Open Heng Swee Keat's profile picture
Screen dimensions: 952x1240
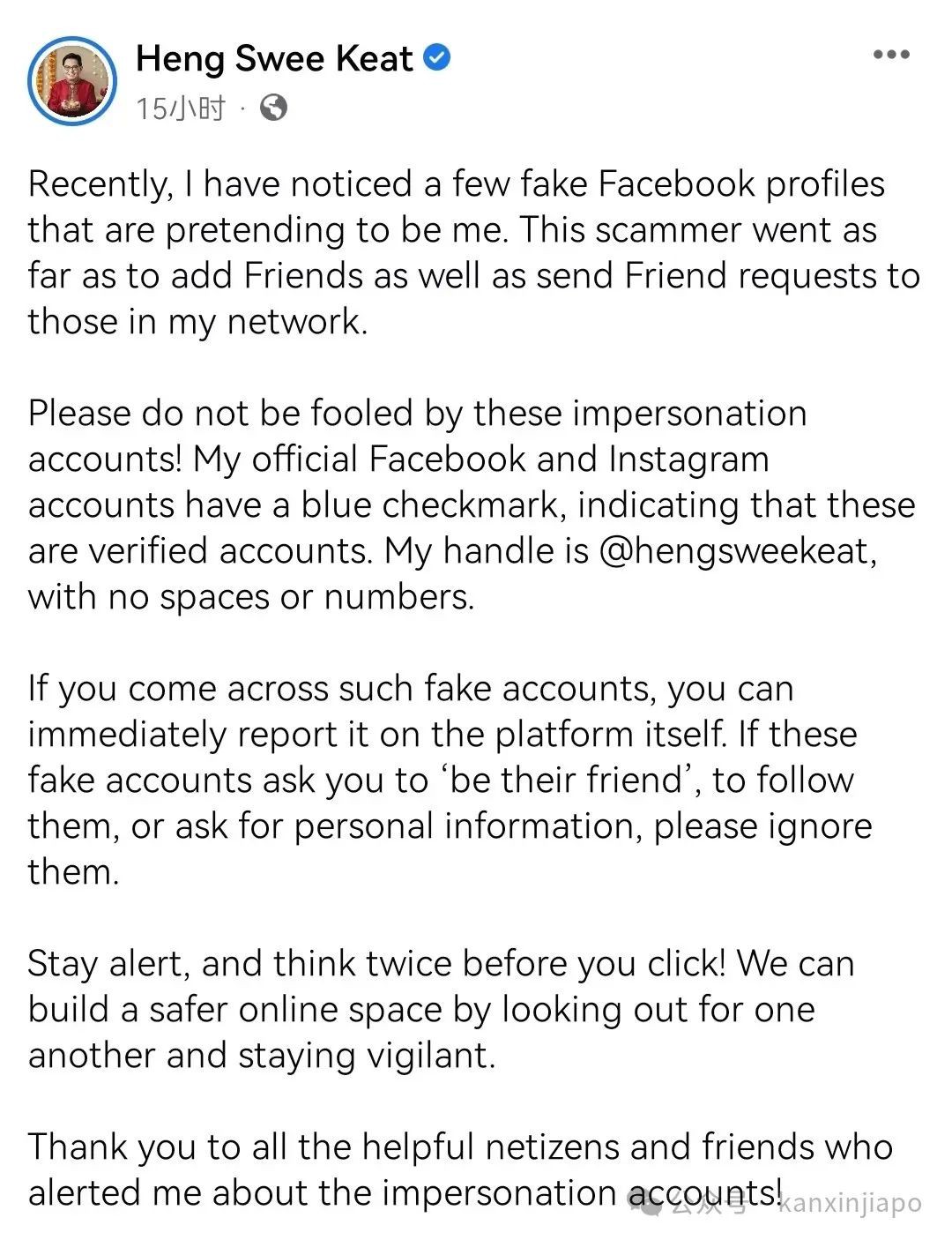72,81
